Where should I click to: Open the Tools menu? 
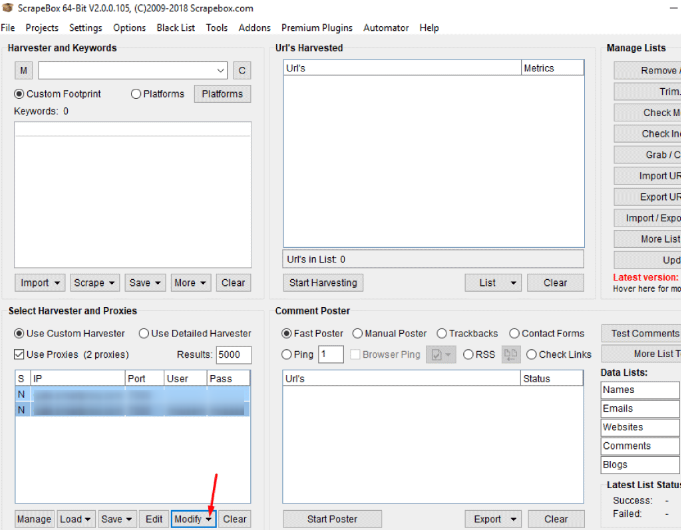(x=217, y=28)
